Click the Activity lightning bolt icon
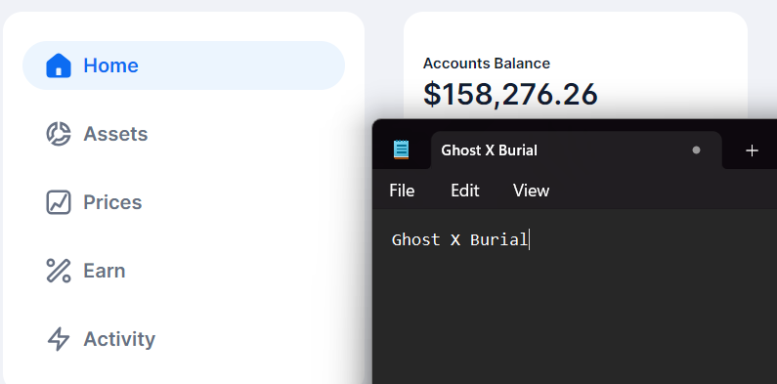Screen dimensions: 777x384 pos(58,339)
